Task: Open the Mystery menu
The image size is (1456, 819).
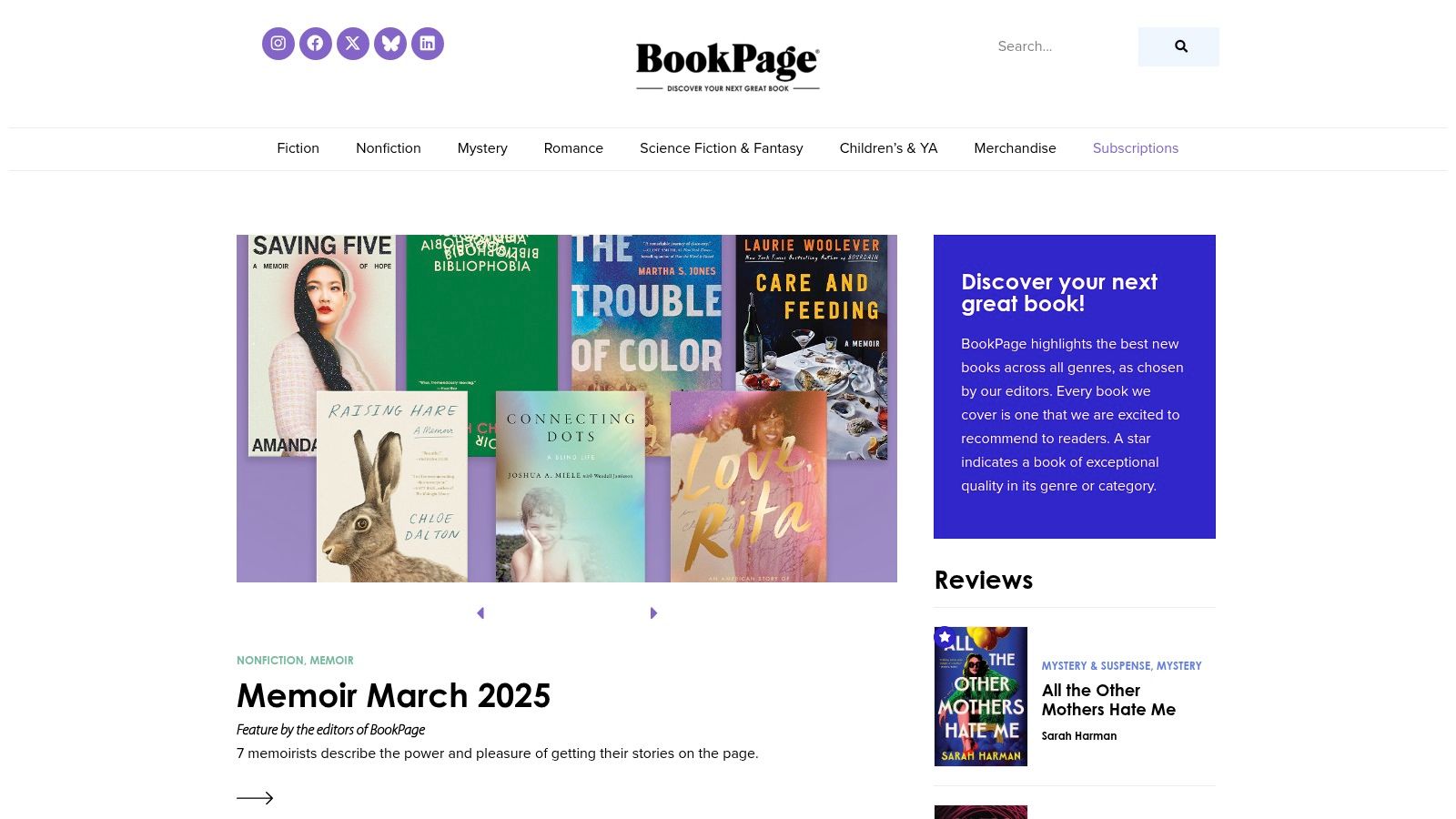Action: point(482,148)
